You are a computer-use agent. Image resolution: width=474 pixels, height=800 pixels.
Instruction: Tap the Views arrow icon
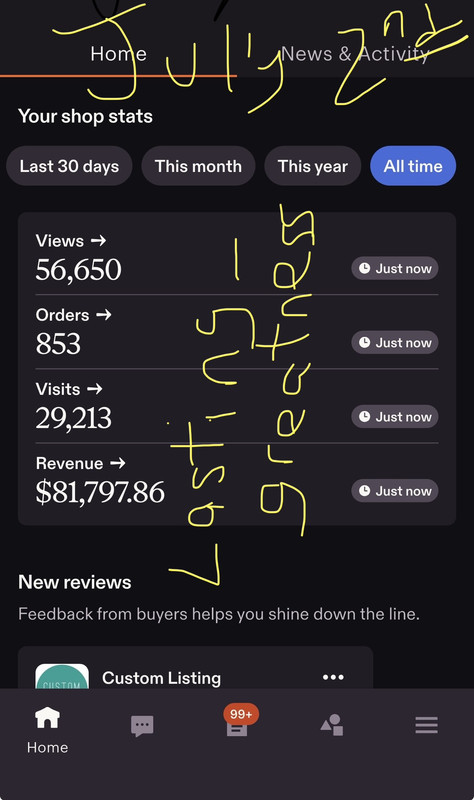pos(98,240)
